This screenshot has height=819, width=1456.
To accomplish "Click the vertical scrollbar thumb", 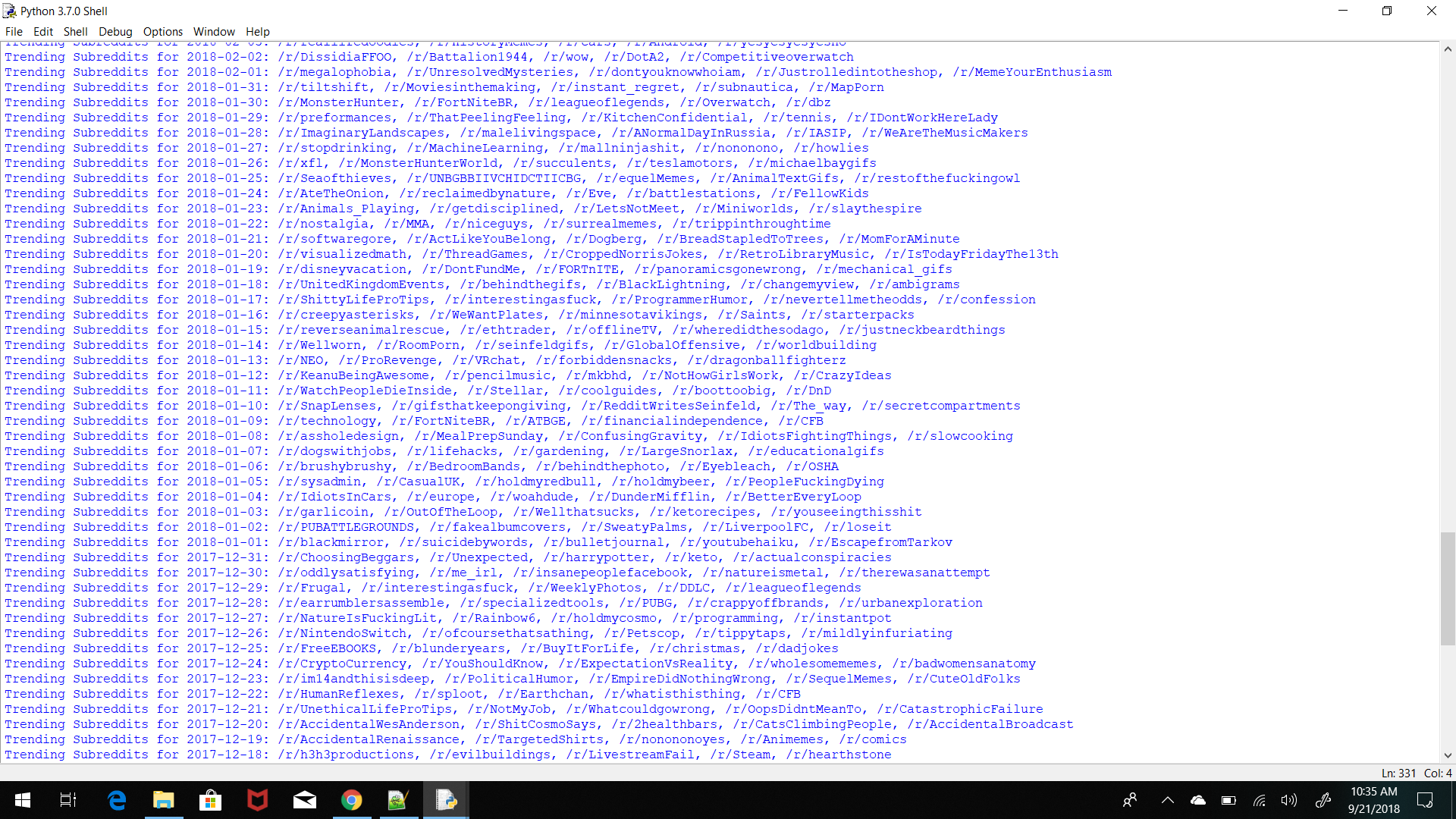I will pos(1448,588).
